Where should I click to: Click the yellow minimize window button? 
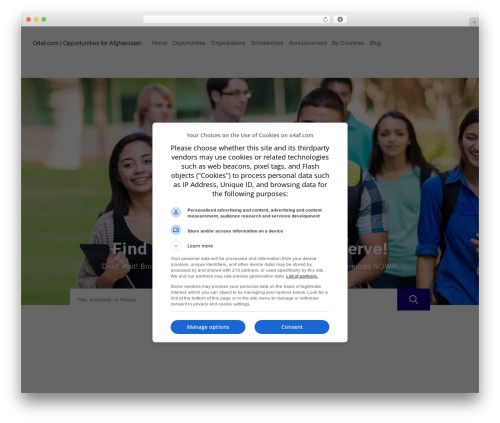click(x=36, y=19)
